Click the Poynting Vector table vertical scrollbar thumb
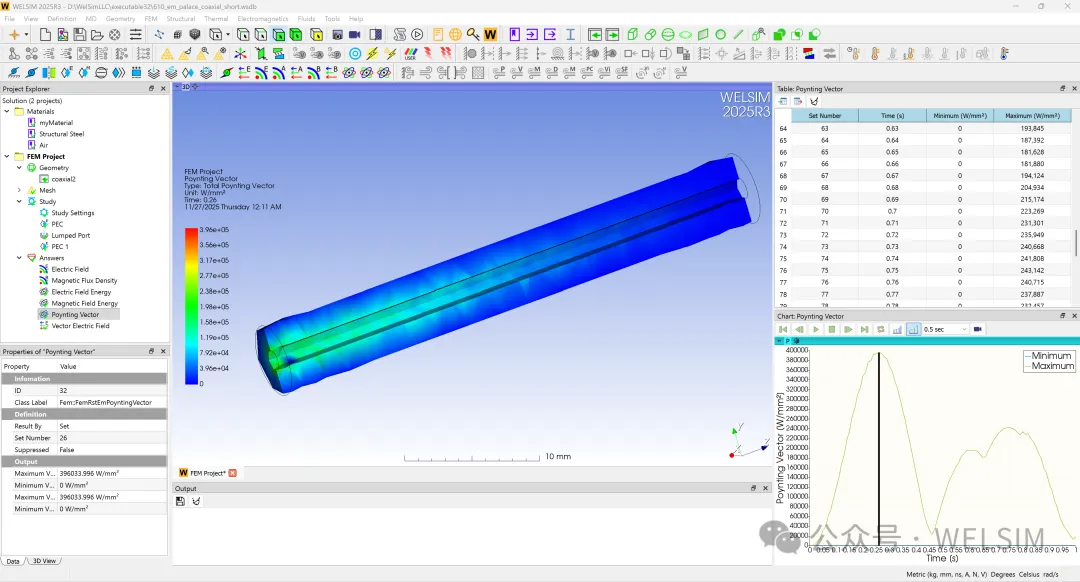 [x=1075, y=242]
